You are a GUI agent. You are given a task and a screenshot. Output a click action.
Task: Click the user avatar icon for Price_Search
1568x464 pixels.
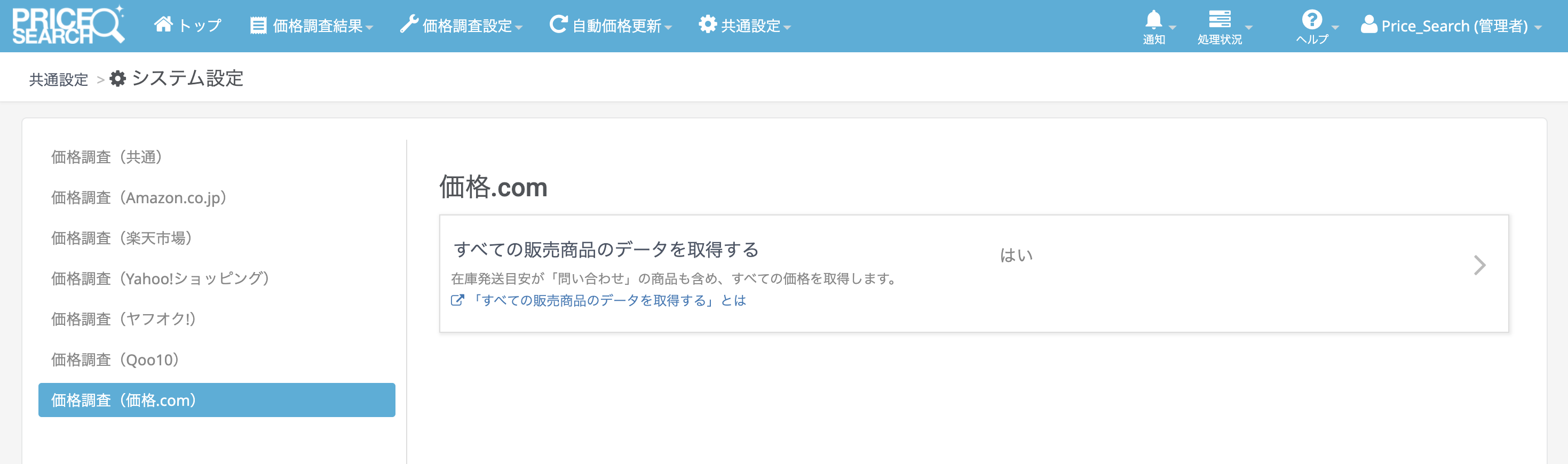point(1368,25)
